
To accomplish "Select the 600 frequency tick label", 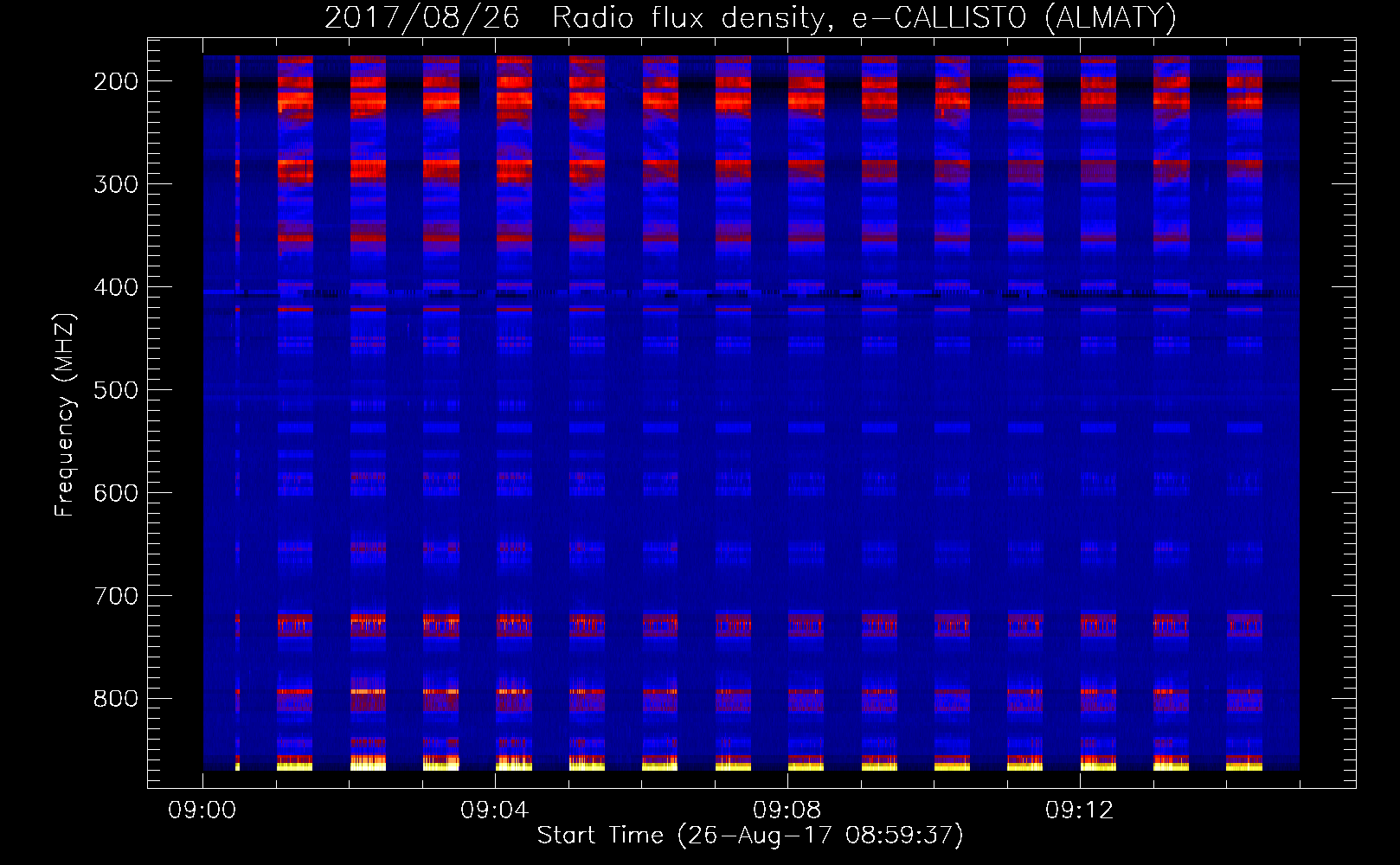I will click(116, 493).
